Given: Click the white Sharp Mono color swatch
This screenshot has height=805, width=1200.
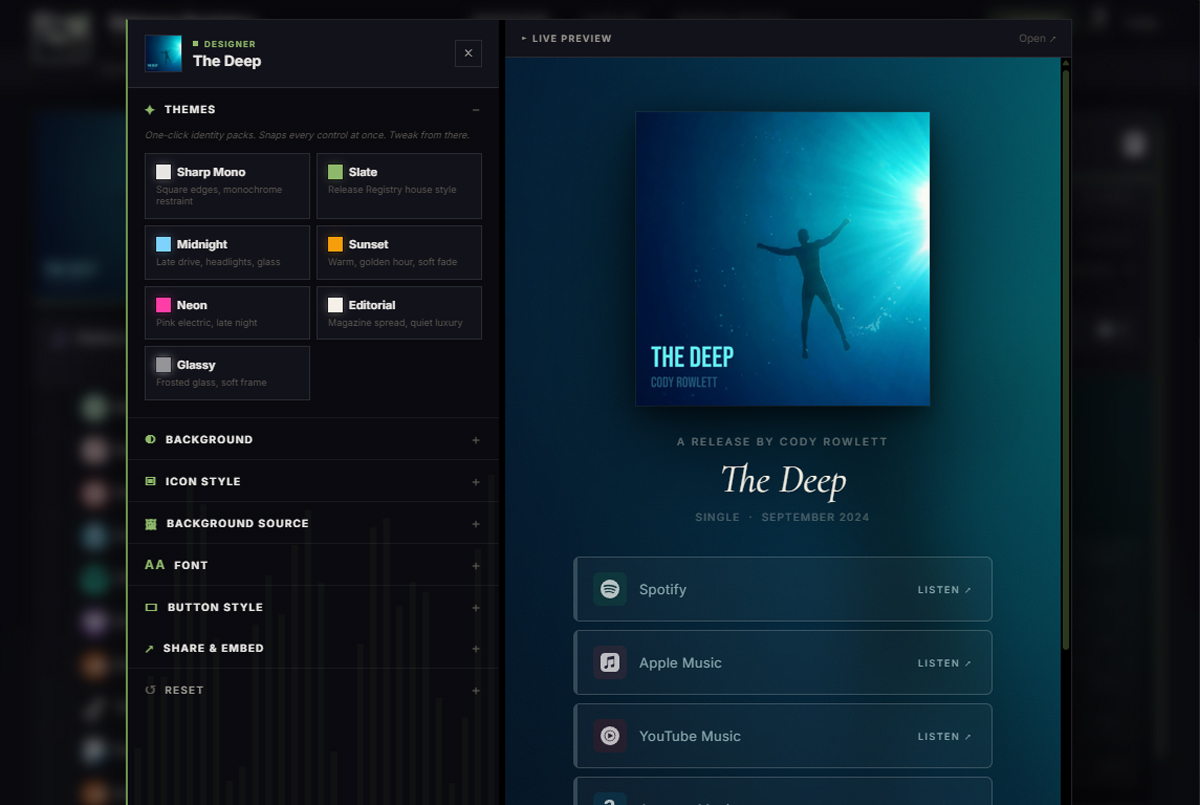Looking at the screenshot, I should point(163,172).
